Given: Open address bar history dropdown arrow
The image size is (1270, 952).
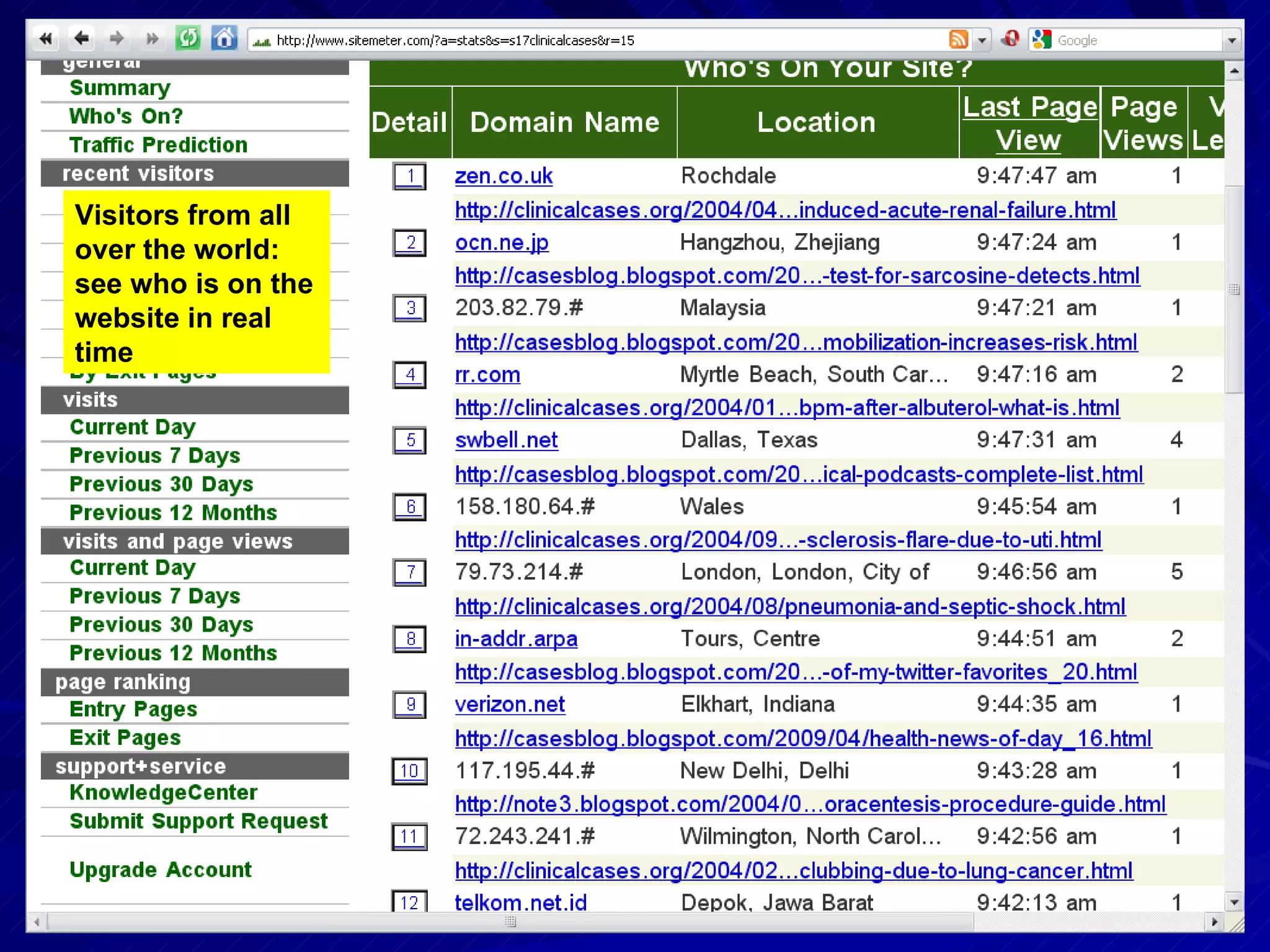Looking at the screenshot, I should (x=982, y=40).
